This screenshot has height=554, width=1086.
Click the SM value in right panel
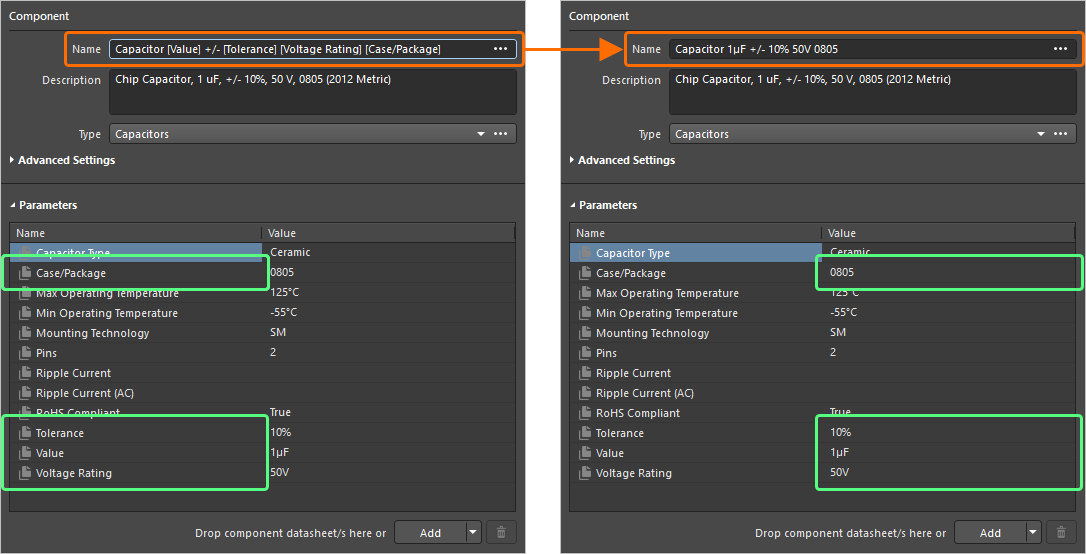point(837,332)
